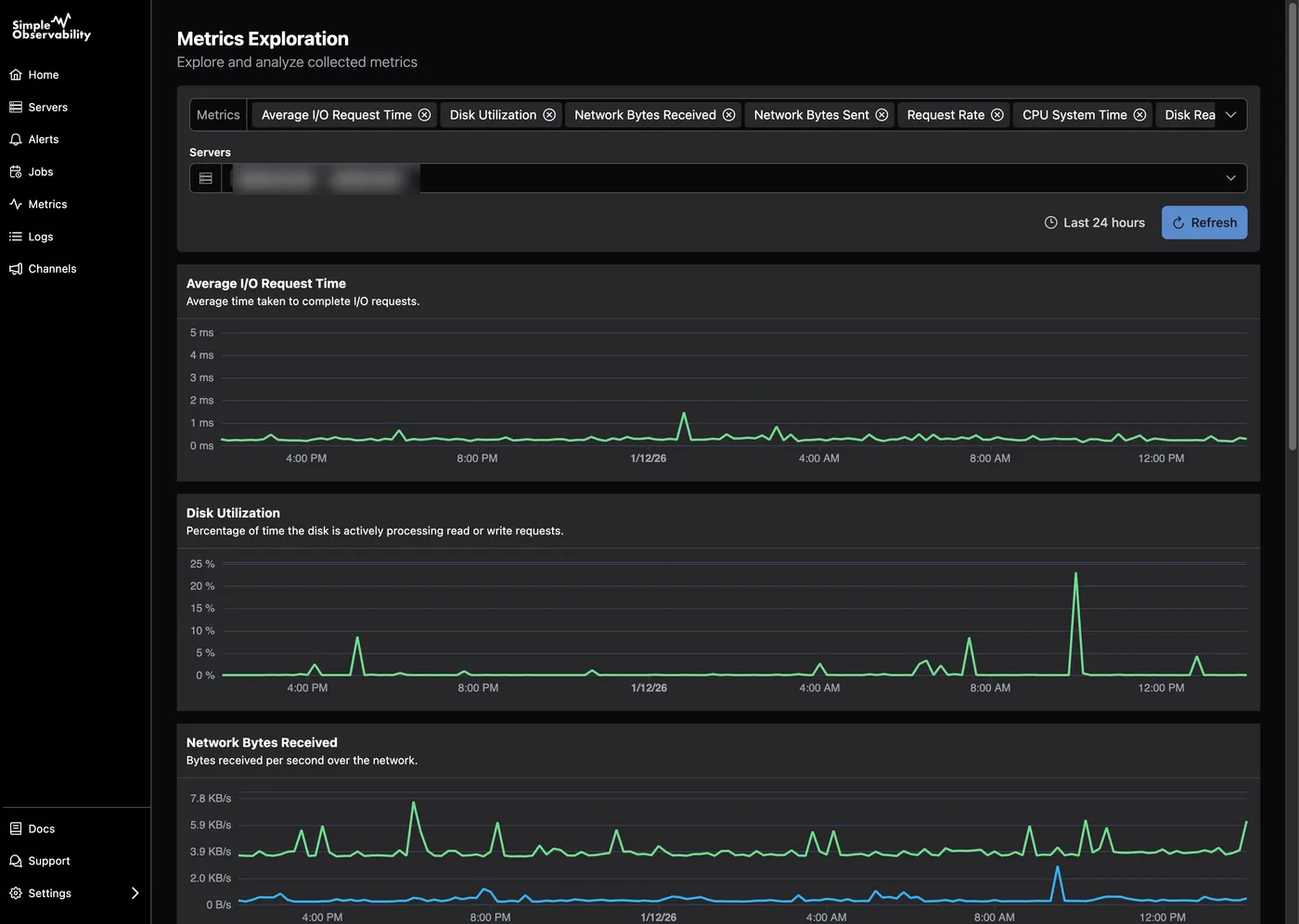Select the Servers icon in the sidebar
This screenshot has height=924, width=1299.
[x=15, y=107]
